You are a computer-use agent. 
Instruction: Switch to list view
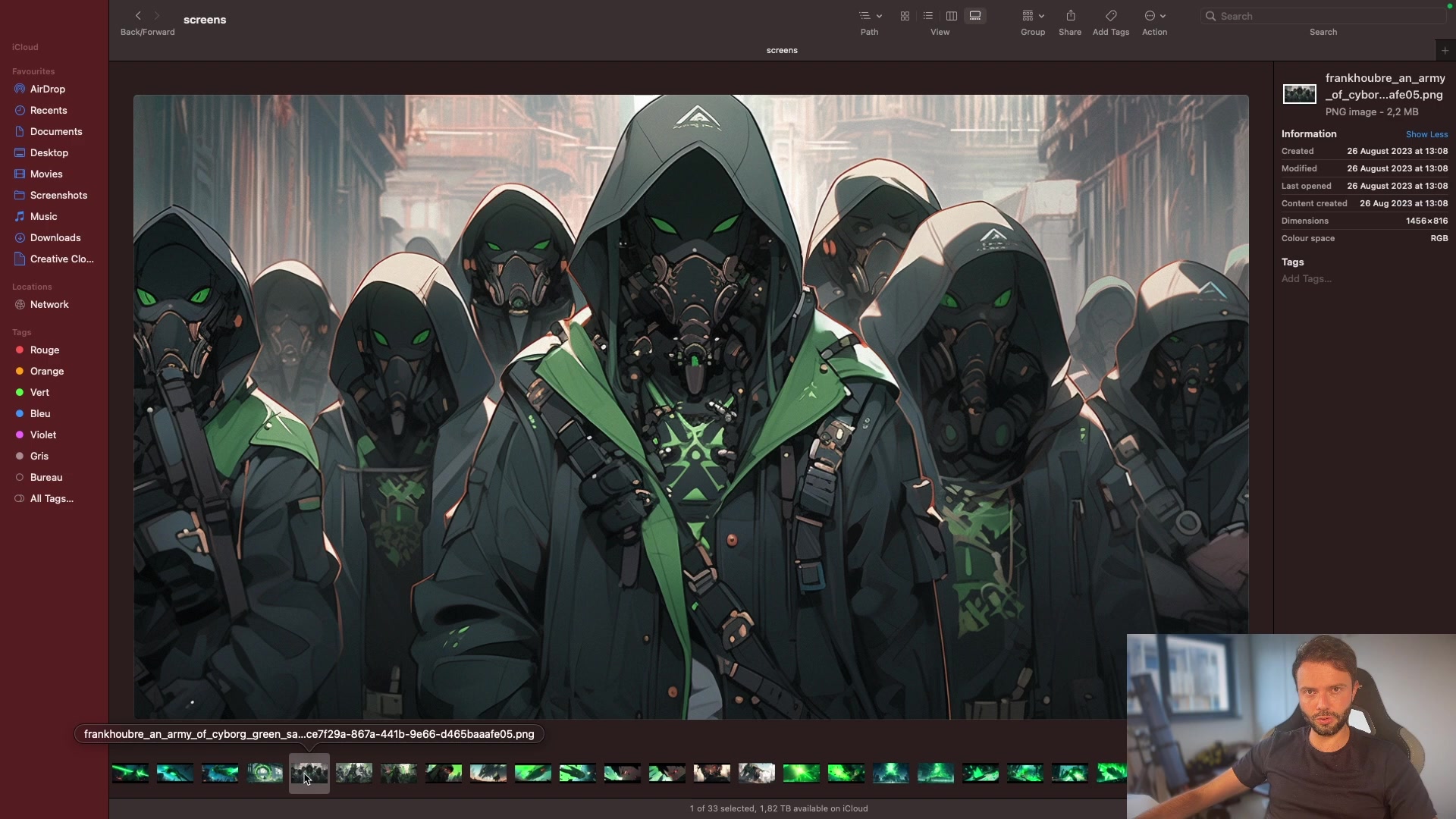928,16
